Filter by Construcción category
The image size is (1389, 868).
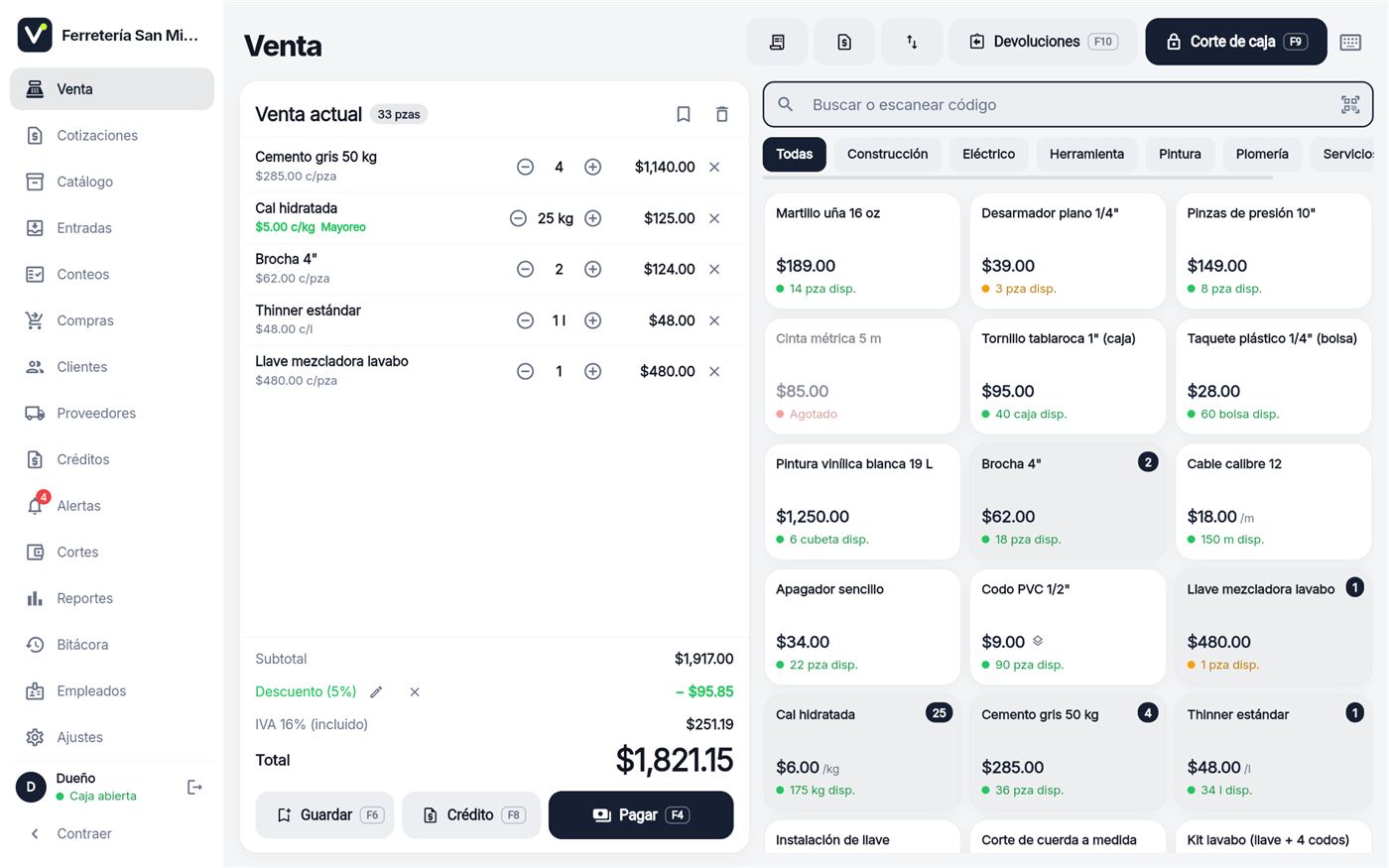[x=887, y=154]
